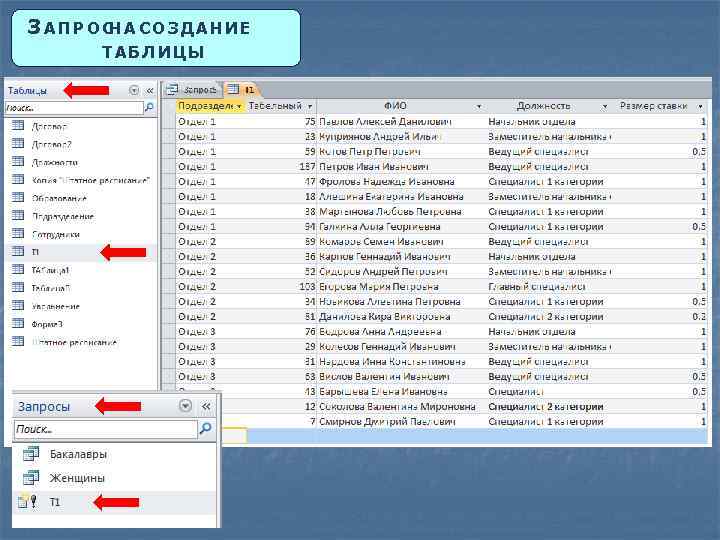
Task: Click the Сотрудники table icon
Action: (x=17, y=233)
